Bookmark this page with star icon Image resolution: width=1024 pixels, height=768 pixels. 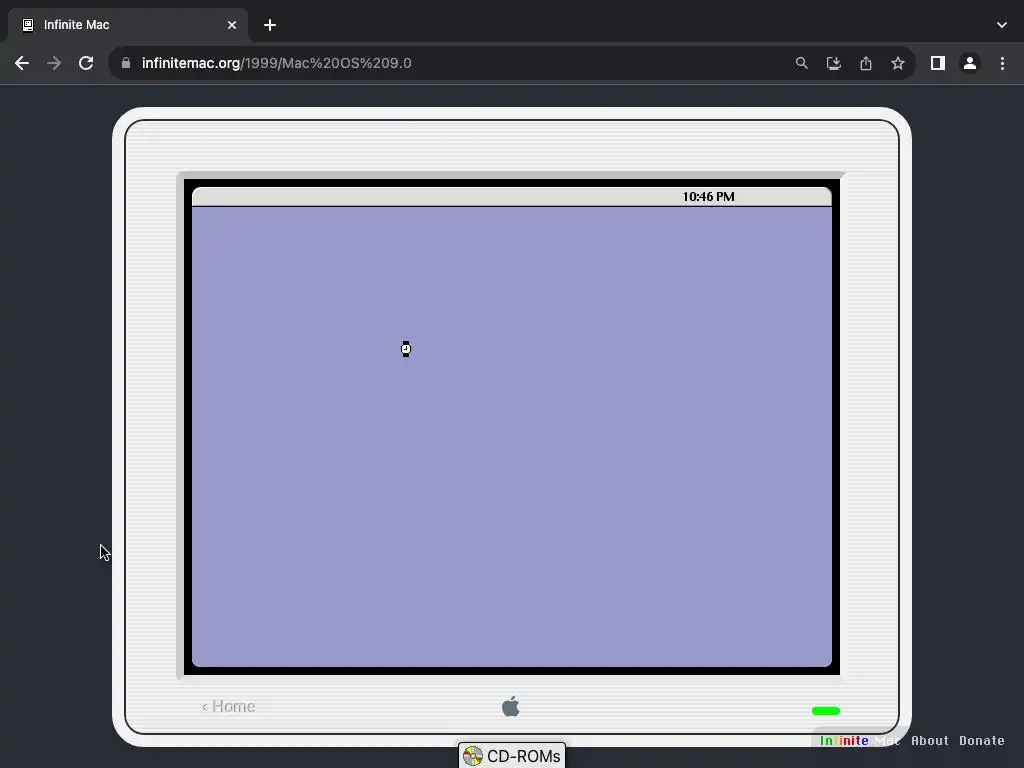point(898,63)
